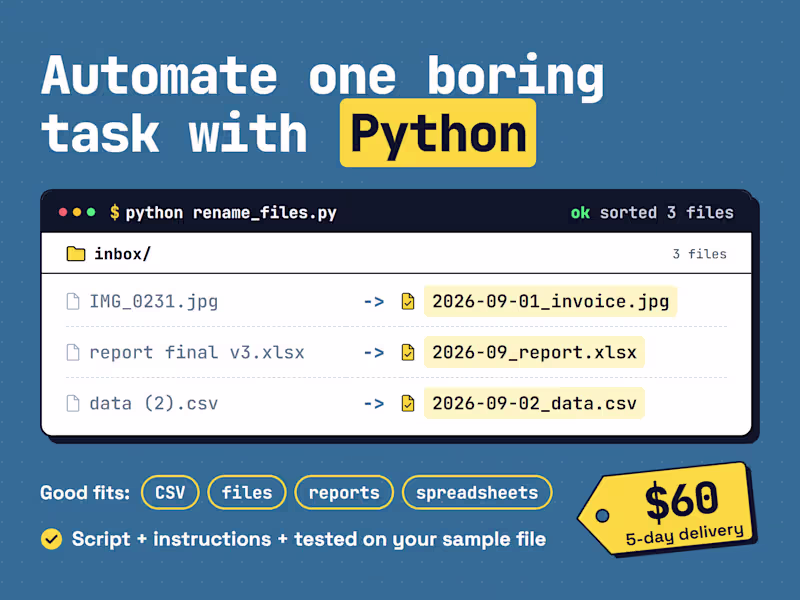The height and width of the screenshot is (600, 800).
Task: Click the arrow after IMG_0231.jpg
Action: [x=374, y=302]
